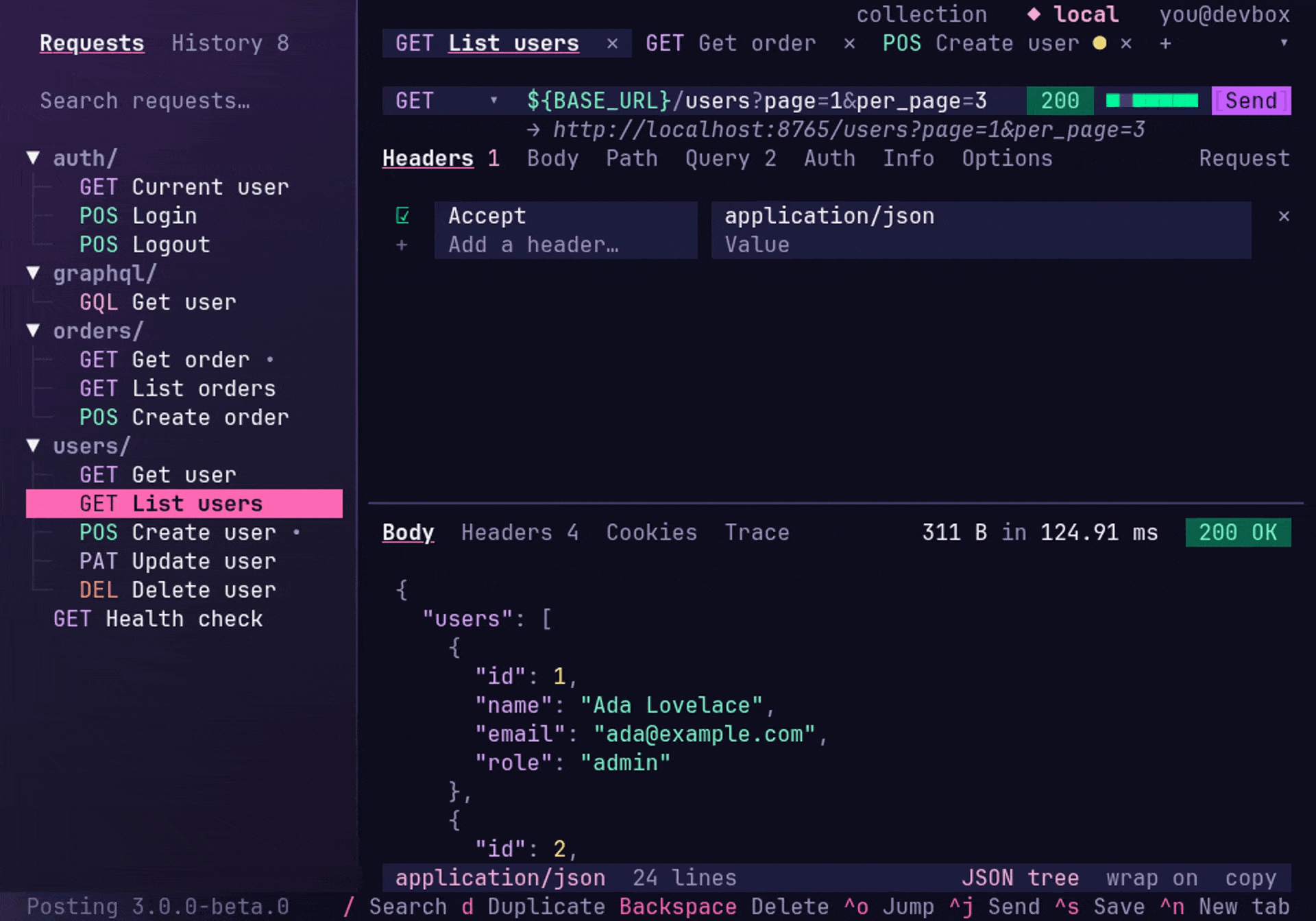Close the Get order tab
Image resolution: width=1316 pixels, height=921 pixels.
pyautogui.click(x=849, y=44)
